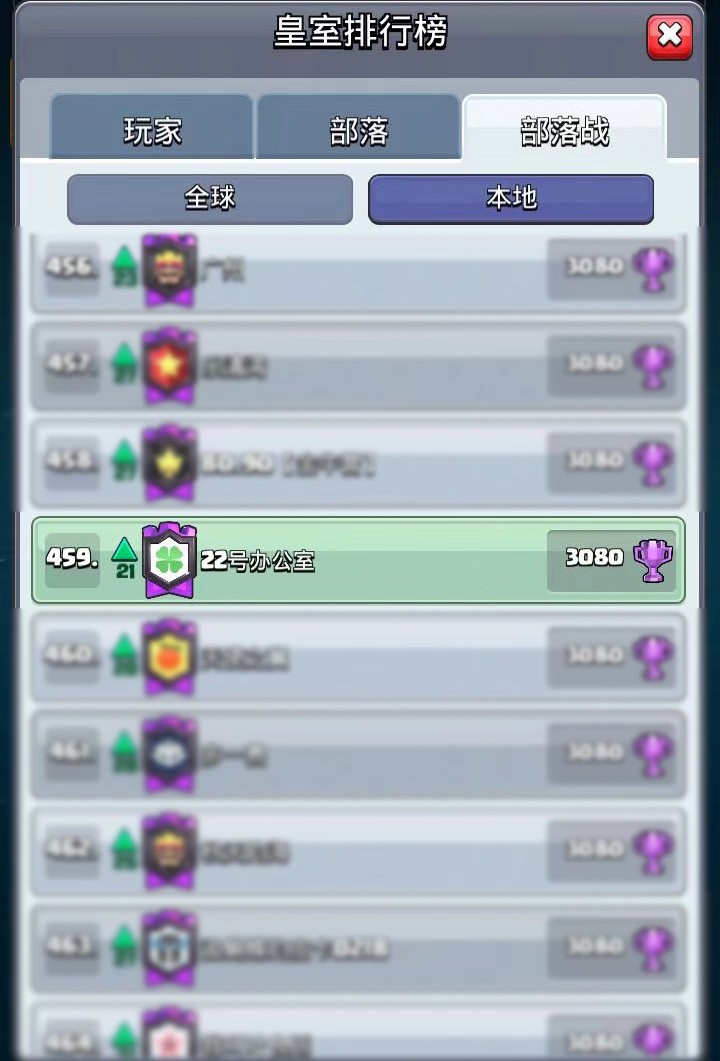
Task: Click the purple trophy in rank 459 row
Action: pos(653,560)
